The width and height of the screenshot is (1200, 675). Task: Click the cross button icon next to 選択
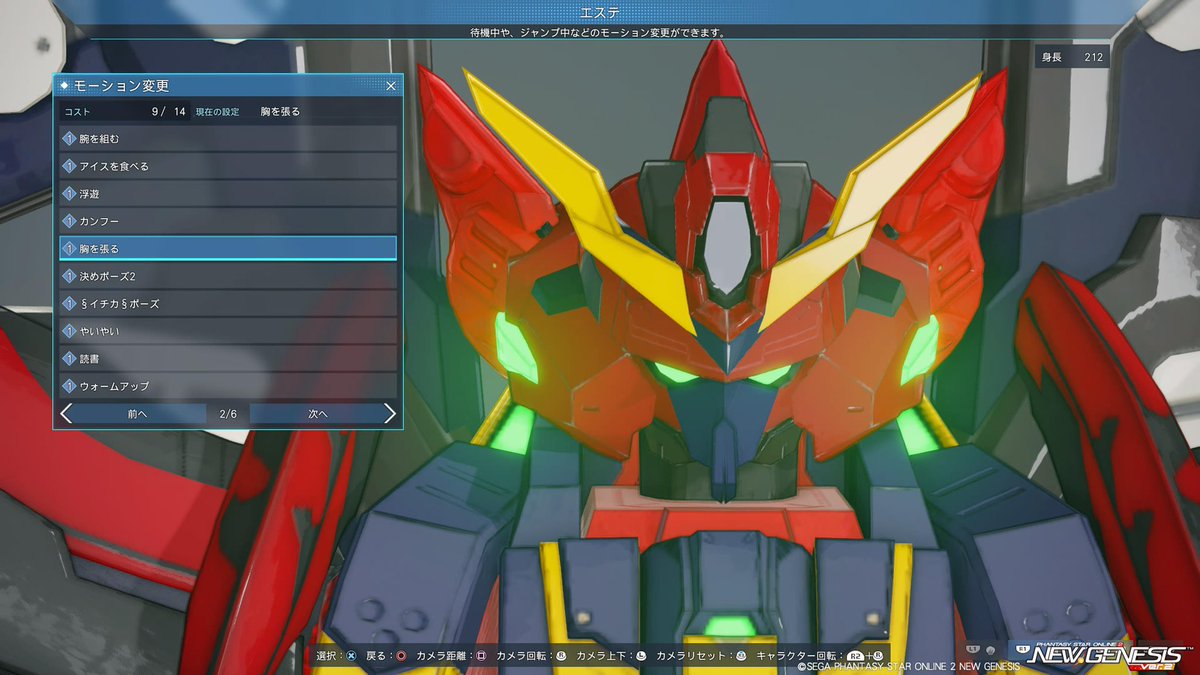click(351, 656)
